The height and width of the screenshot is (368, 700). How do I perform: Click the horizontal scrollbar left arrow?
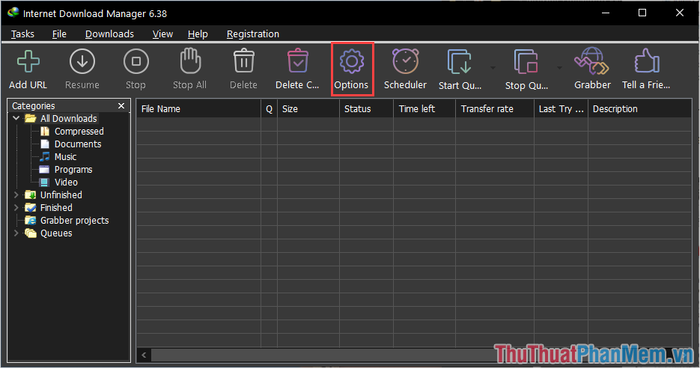click(x=144, y=355)
